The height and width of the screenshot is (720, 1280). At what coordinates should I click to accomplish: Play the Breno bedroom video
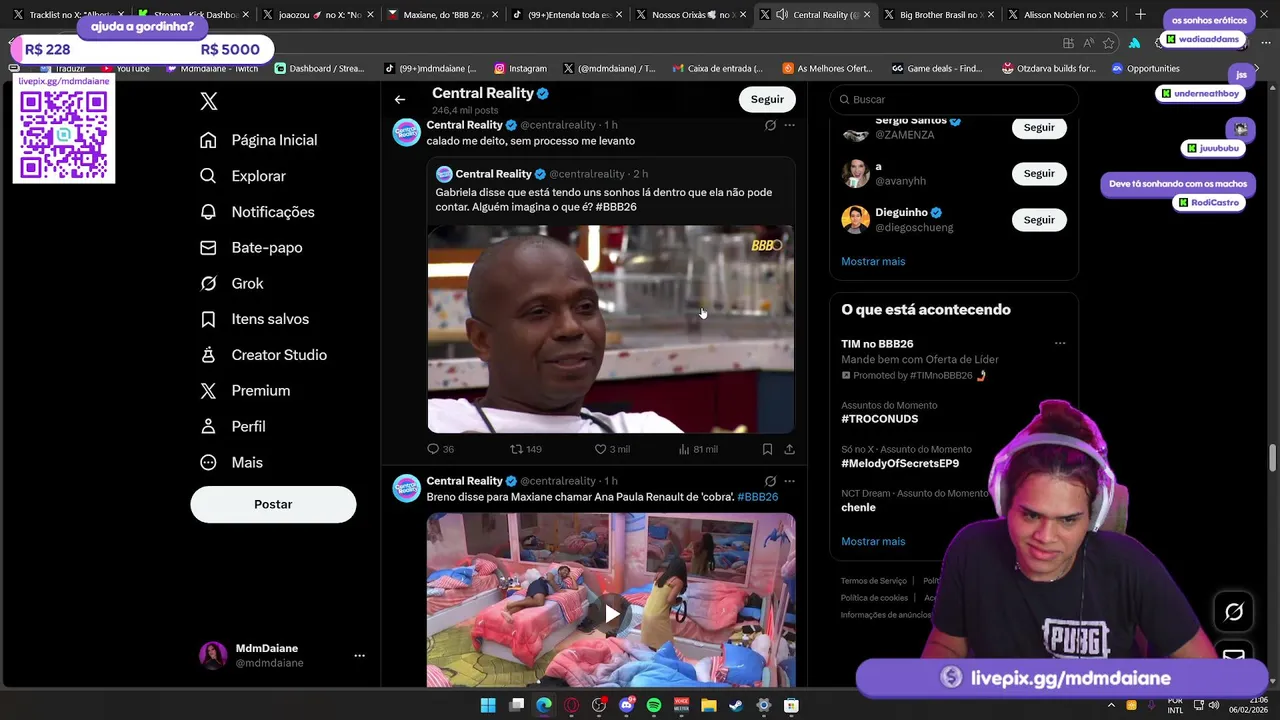611,613
